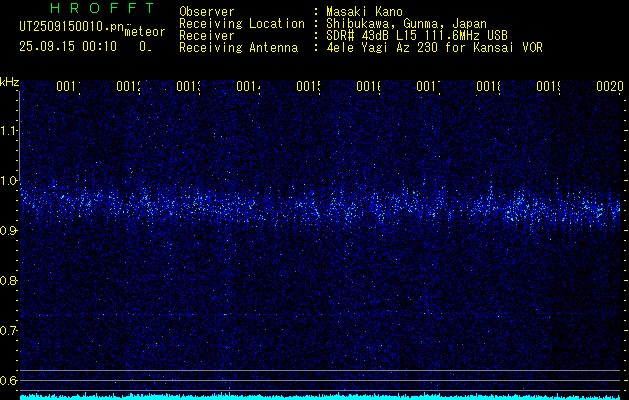Image resolution: width=629 pixels, height=400 pixels.
Task: Click the 0.8 kHz axis label
Action: [x=9, y=280]
